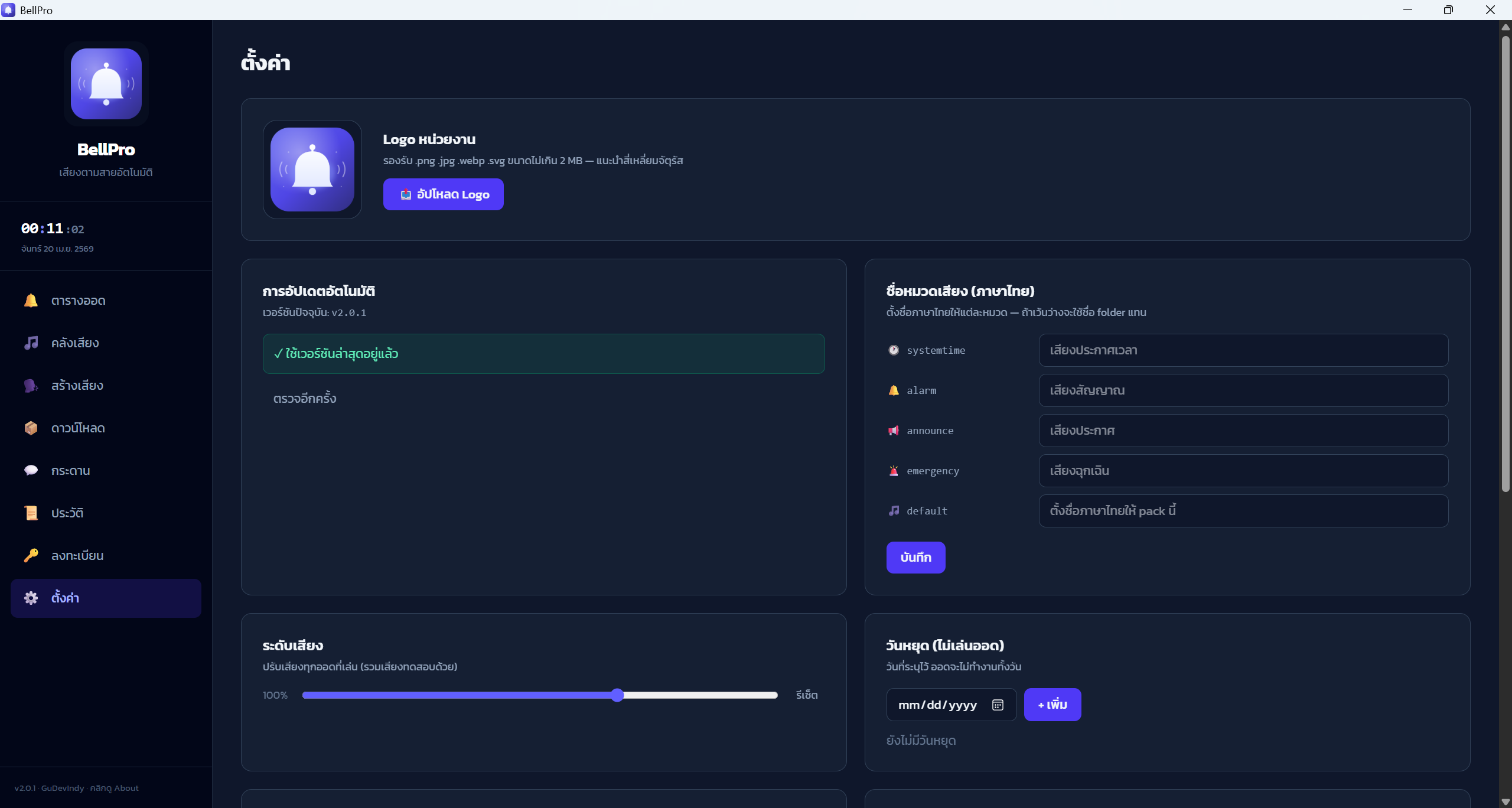Screen dimensions: 1512x808
Task: Click the อัปโหลด Logo button
Action: (444, 194)
